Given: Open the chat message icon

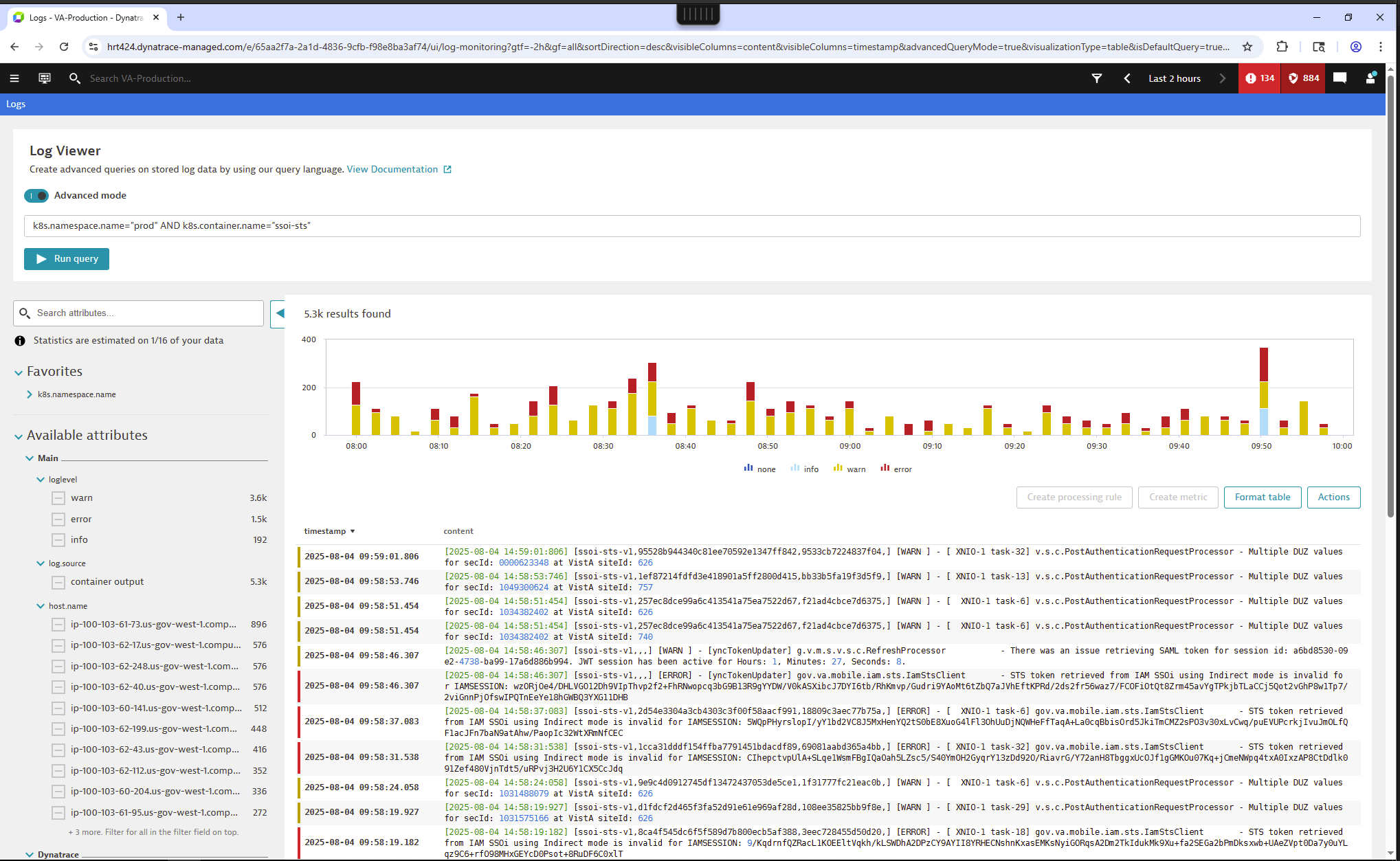Looking at the screenshot, I should (1340, 78).
